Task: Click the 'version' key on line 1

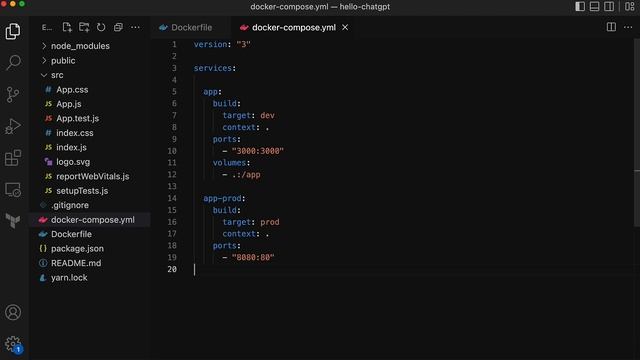Action: 210,44
